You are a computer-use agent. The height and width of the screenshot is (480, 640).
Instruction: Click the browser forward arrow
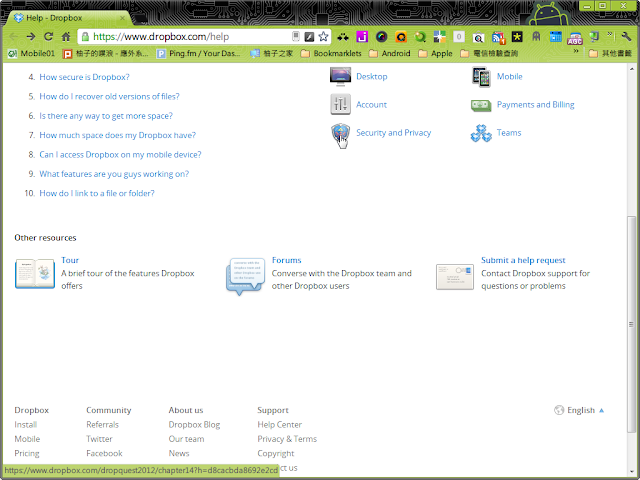coord(31,37)
